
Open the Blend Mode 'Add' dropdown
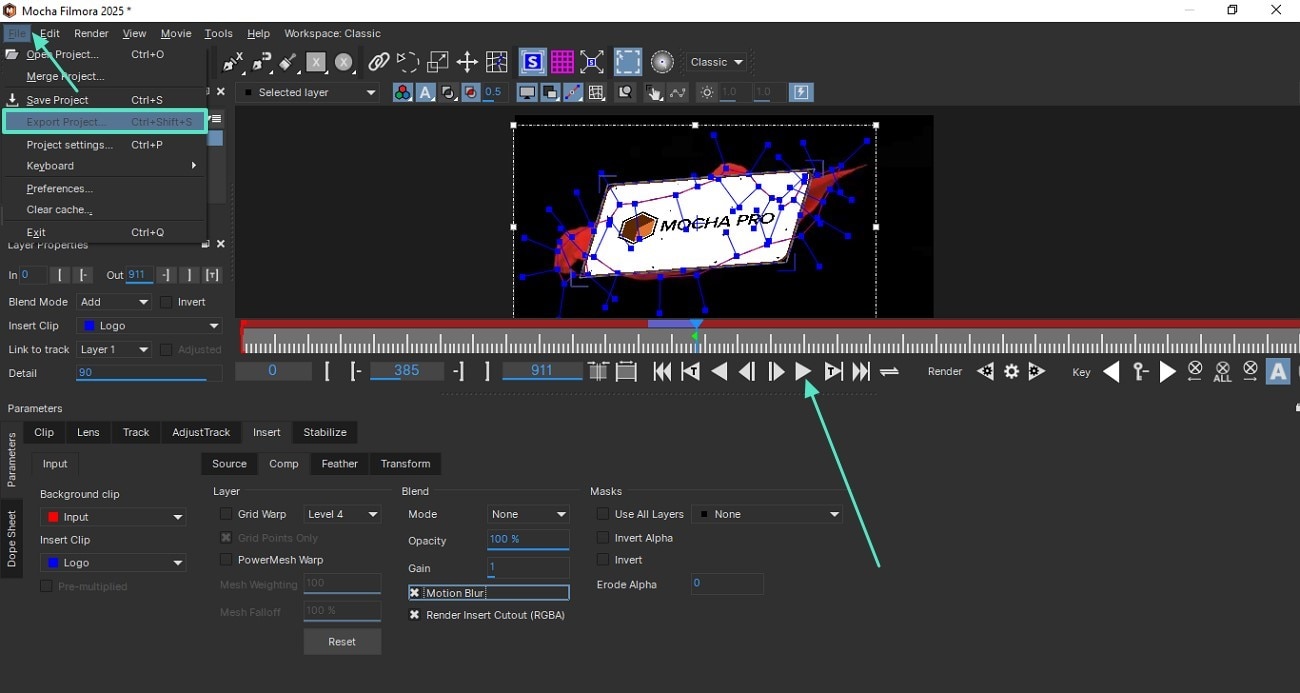pyautogui.click(x=114, y=302)
